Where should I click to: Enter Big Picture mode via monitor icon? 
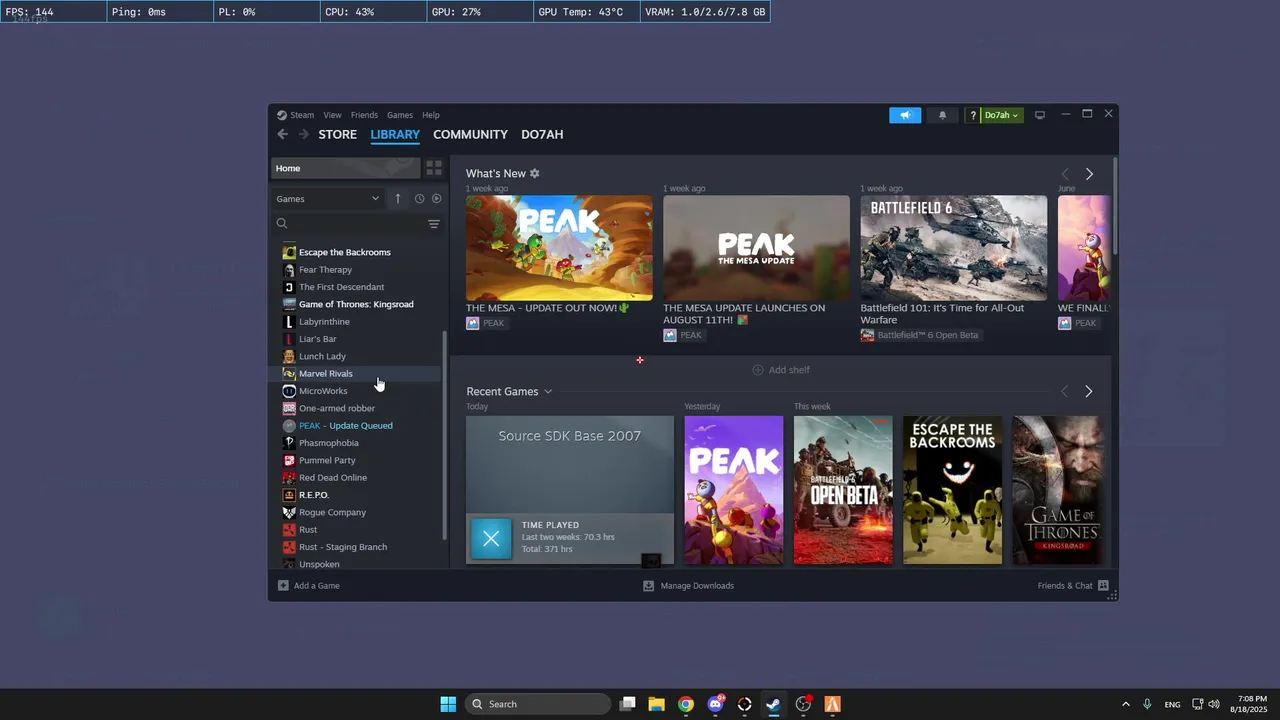(x=1040, y=115)
